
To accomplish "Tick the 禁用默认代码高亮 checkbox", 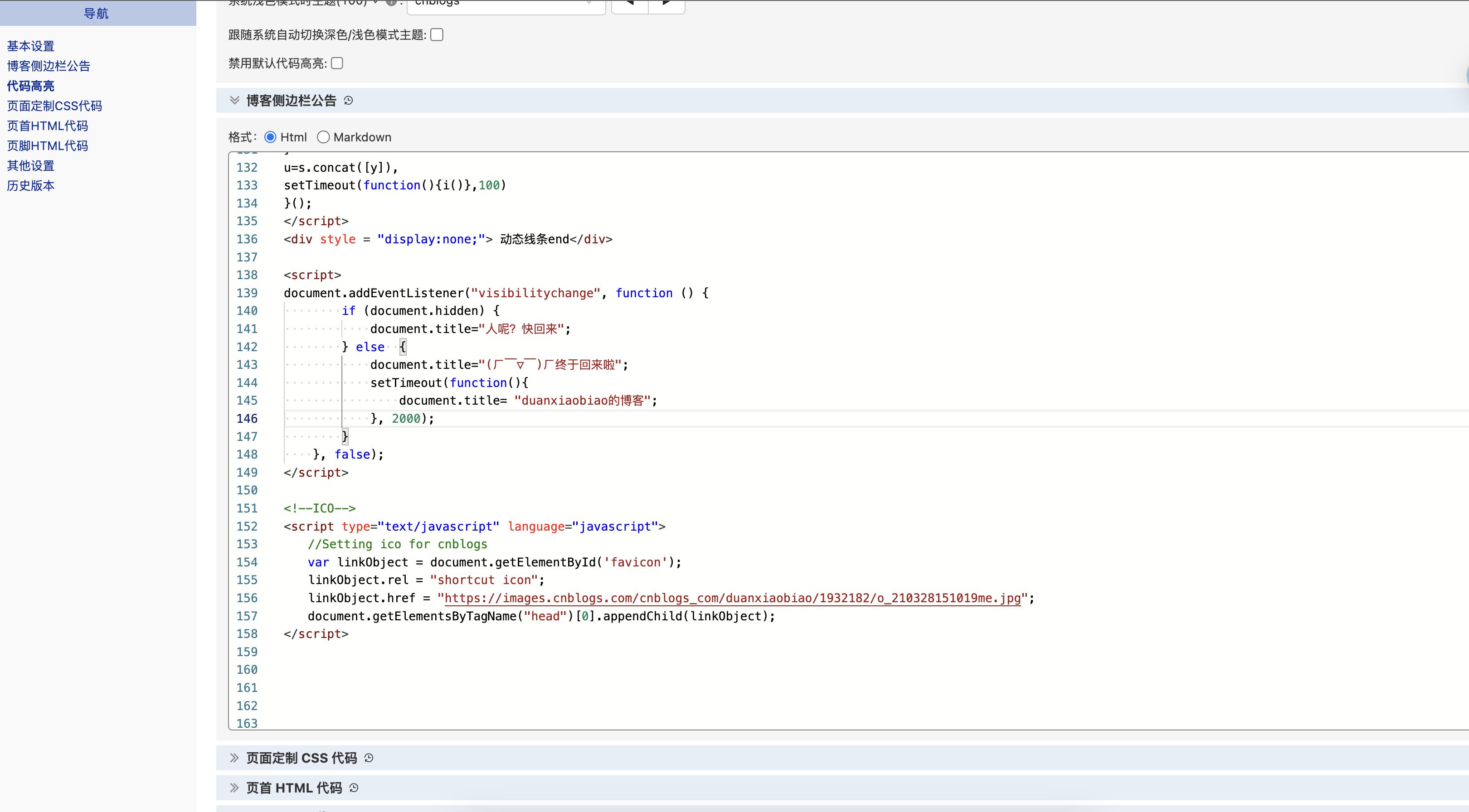I will click(337, 63).
